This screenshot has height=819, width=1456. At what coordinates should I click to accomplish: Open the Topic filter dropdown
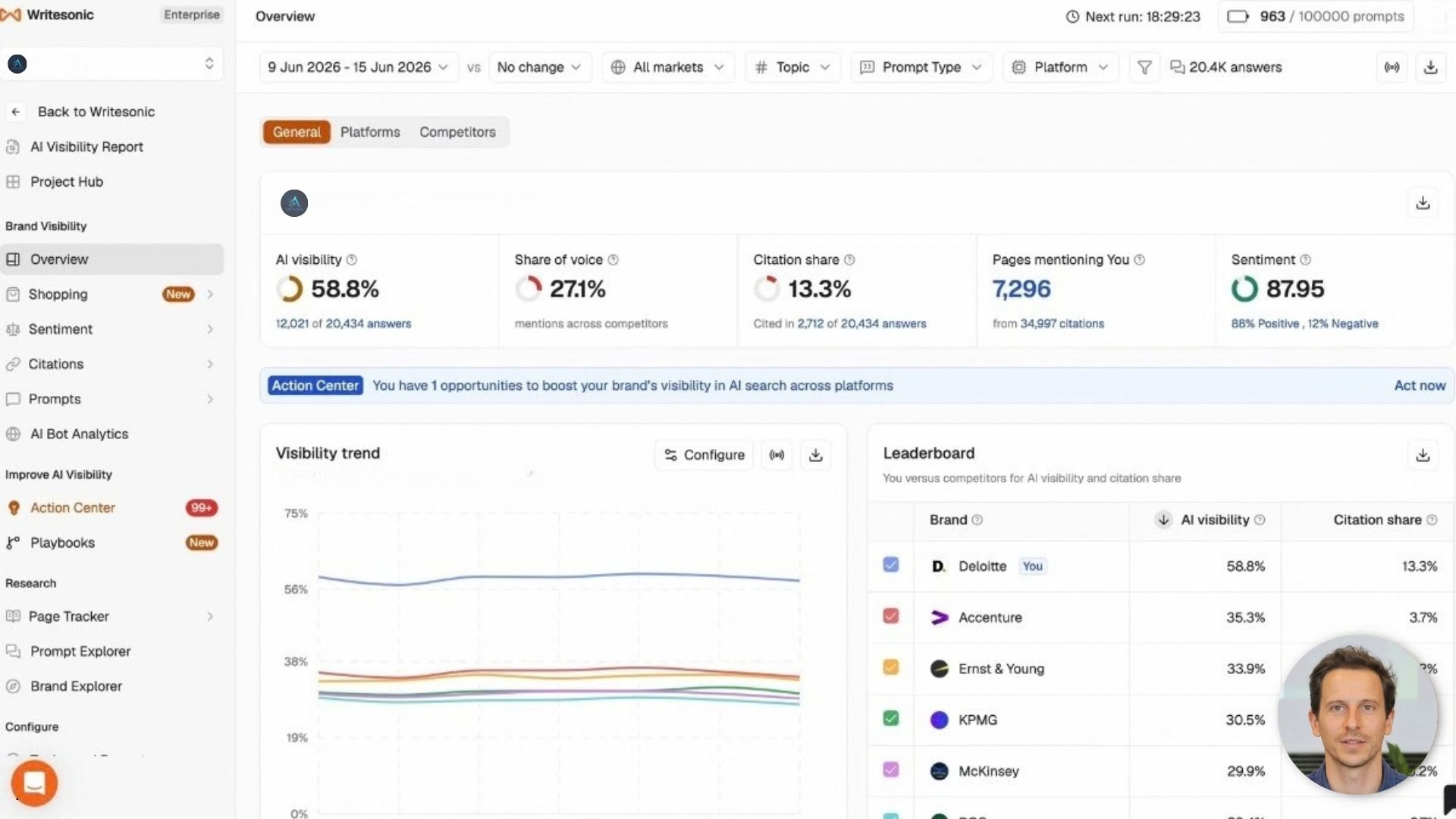[792, 67]
